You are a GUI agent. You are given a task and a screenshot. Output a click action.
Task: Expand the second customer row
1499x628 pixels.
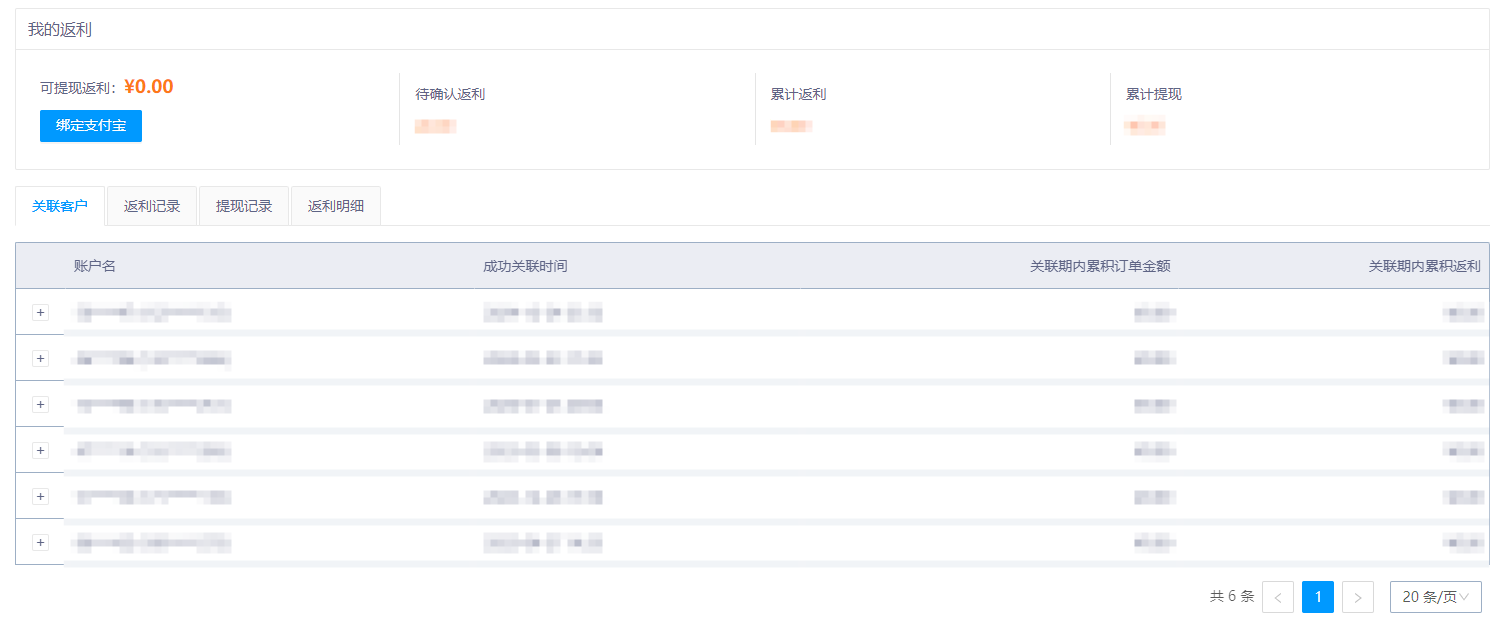click(40, 358)
